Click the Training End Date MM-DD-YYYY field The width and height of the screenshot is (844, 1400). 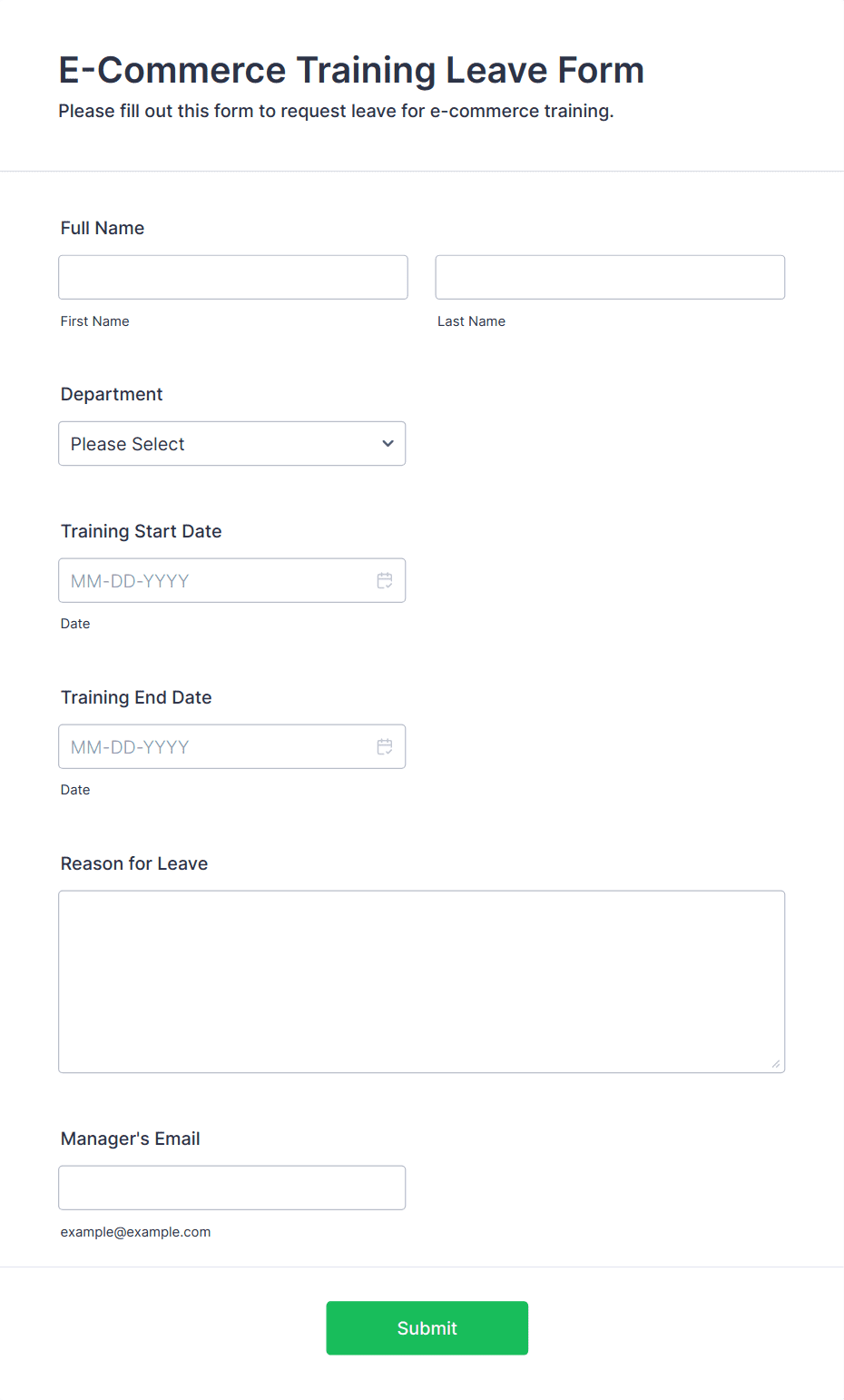232,747
